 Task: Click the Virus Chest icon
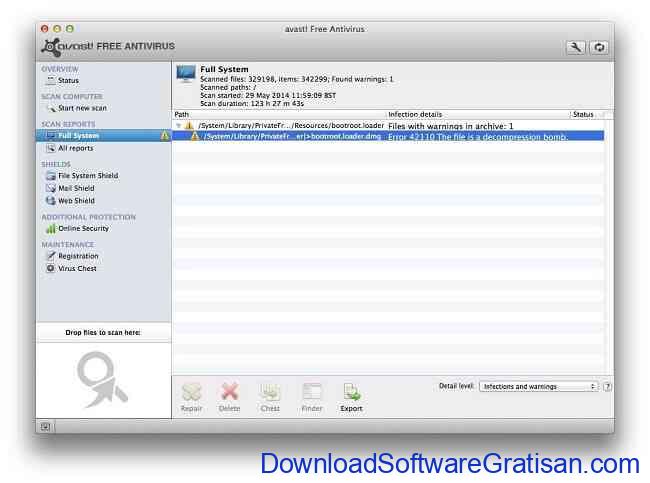[51, 268]
